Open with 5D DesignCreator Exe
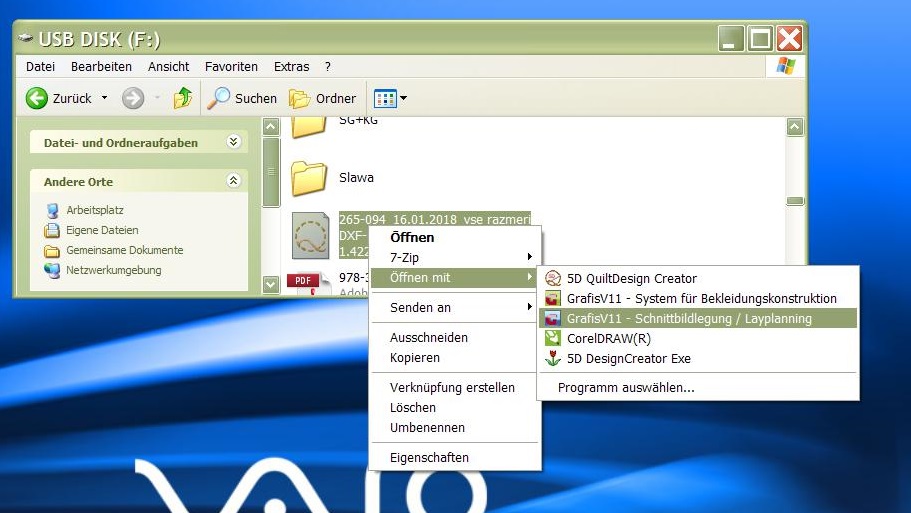The width and height of the screenshot is (911, 513). (x=698, y=358)
